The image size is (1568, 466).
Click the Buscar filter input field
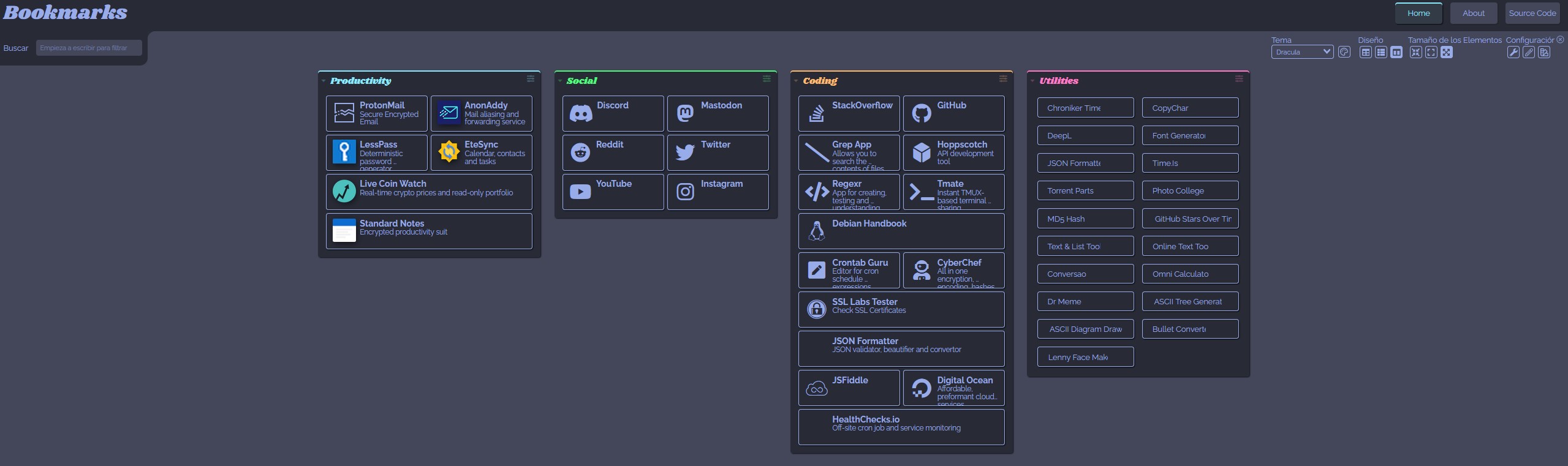pyautogui.click(x=89, y=48)
